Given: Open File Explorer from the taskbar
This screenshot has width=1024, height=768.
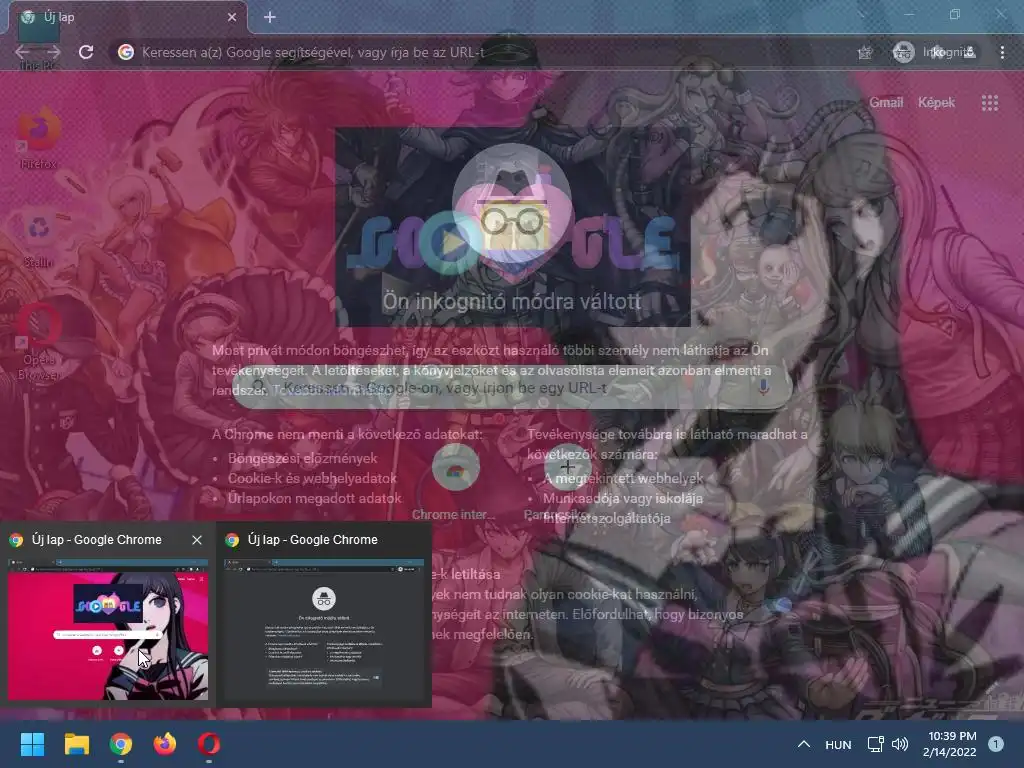Looking at the screenshot, I should 76,744.
